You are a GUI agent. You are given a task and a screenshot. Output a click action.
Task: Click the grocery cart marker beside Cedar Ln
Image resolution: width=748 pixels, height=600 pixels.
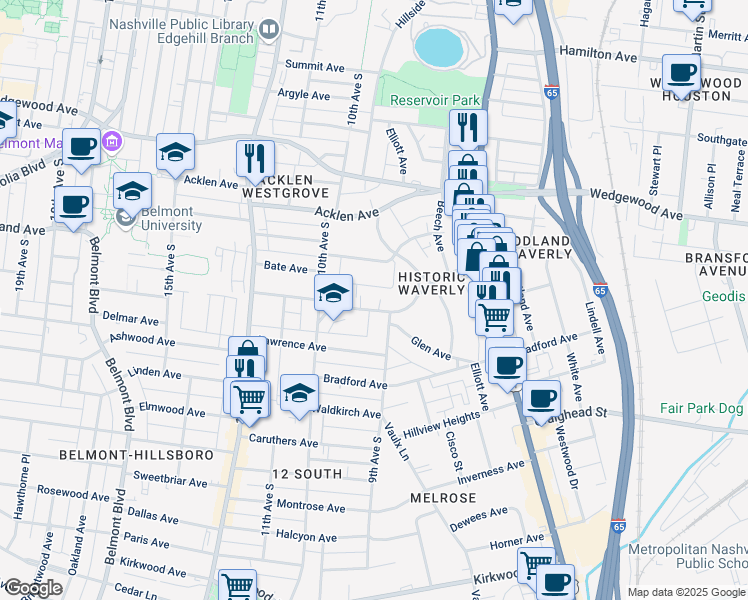[238, 584]
